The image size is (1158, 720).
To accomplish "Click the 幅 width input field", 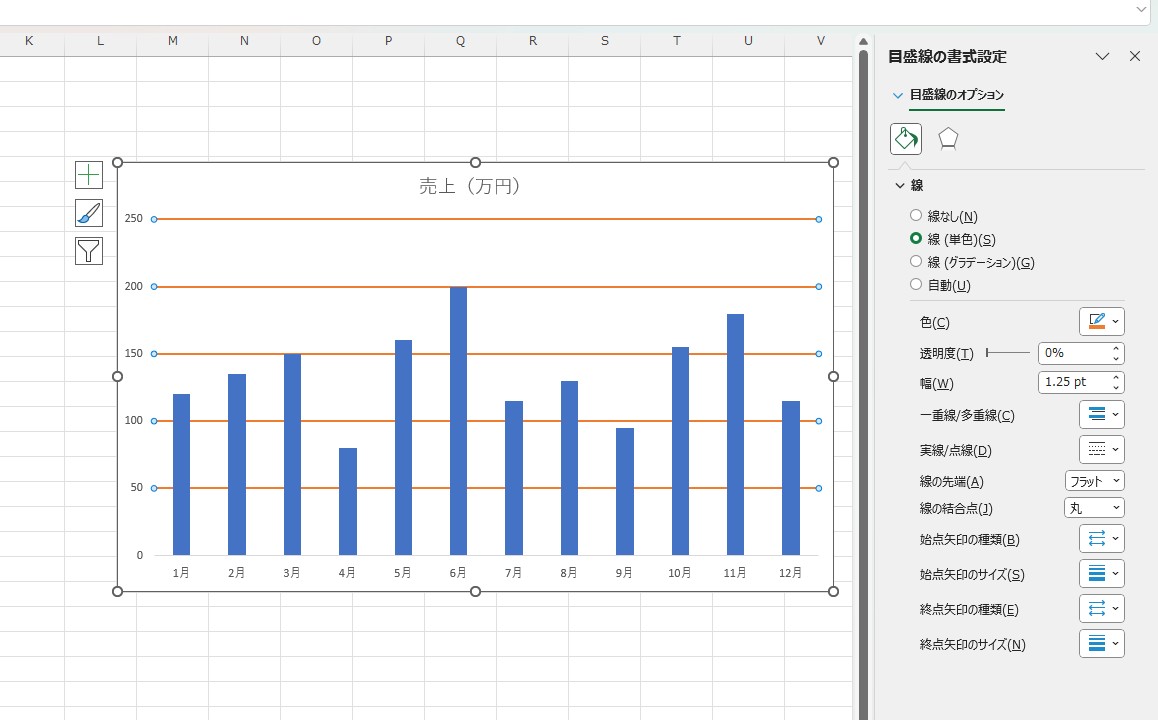I will click(1074, 383).
